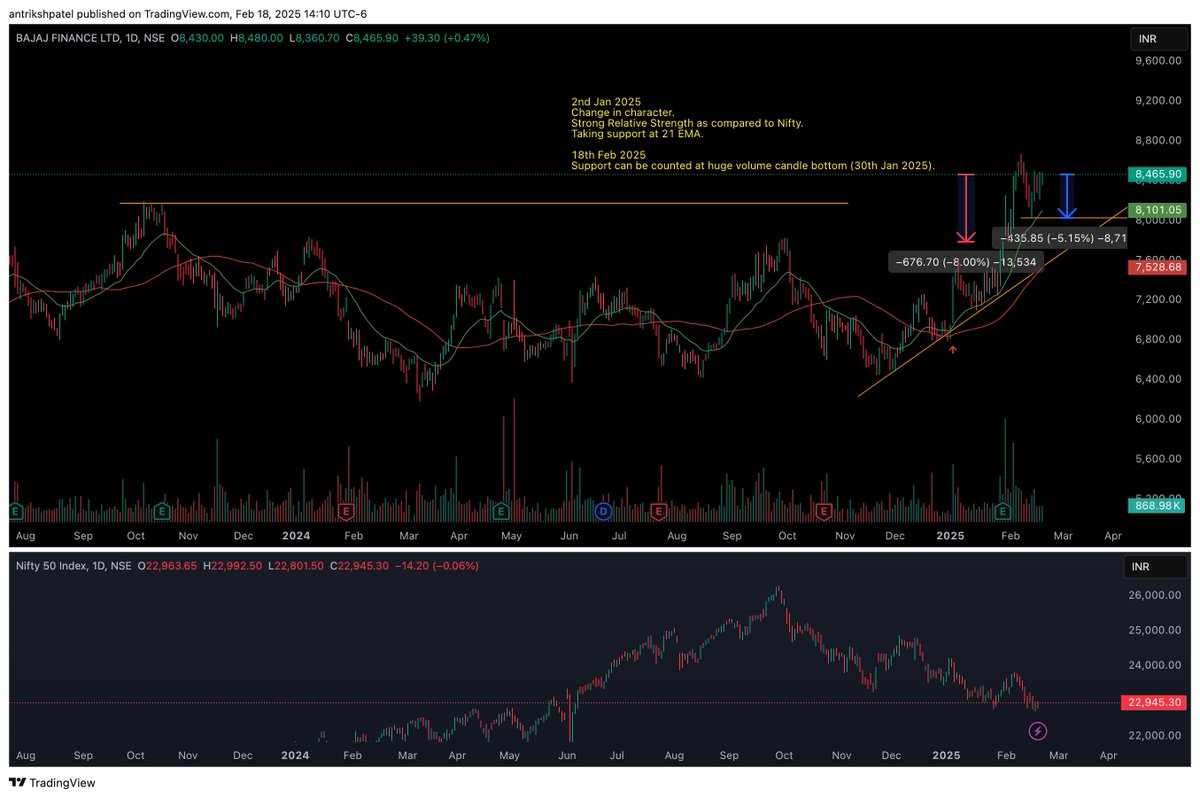Click the -14.20 (-0.06%) change value in the Nifty header
This screenshot has height=798, width=1200.
436,565
